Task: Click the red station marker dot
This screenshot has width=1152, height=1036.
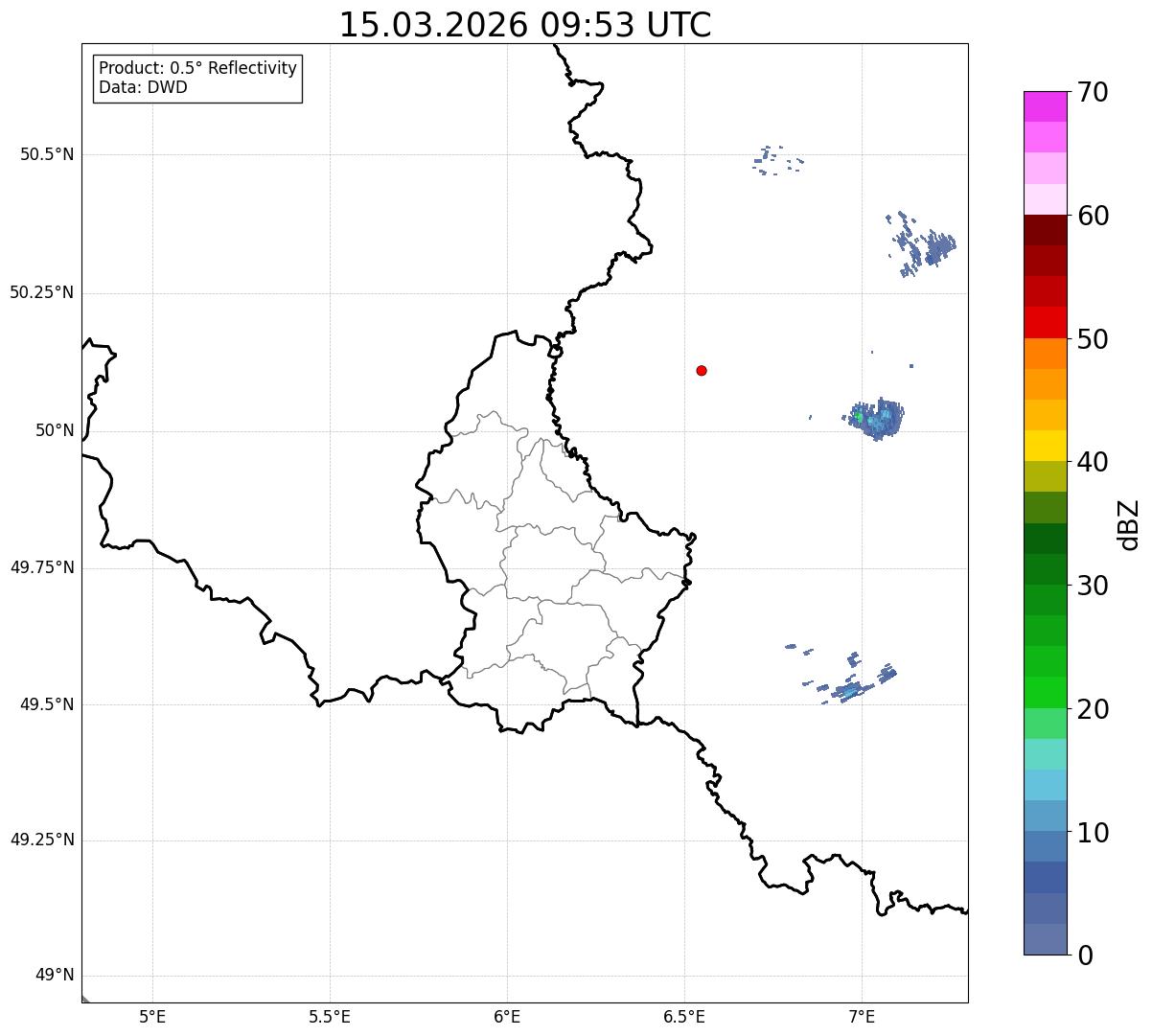Action: pyautogui.click(x=702, y=370)
